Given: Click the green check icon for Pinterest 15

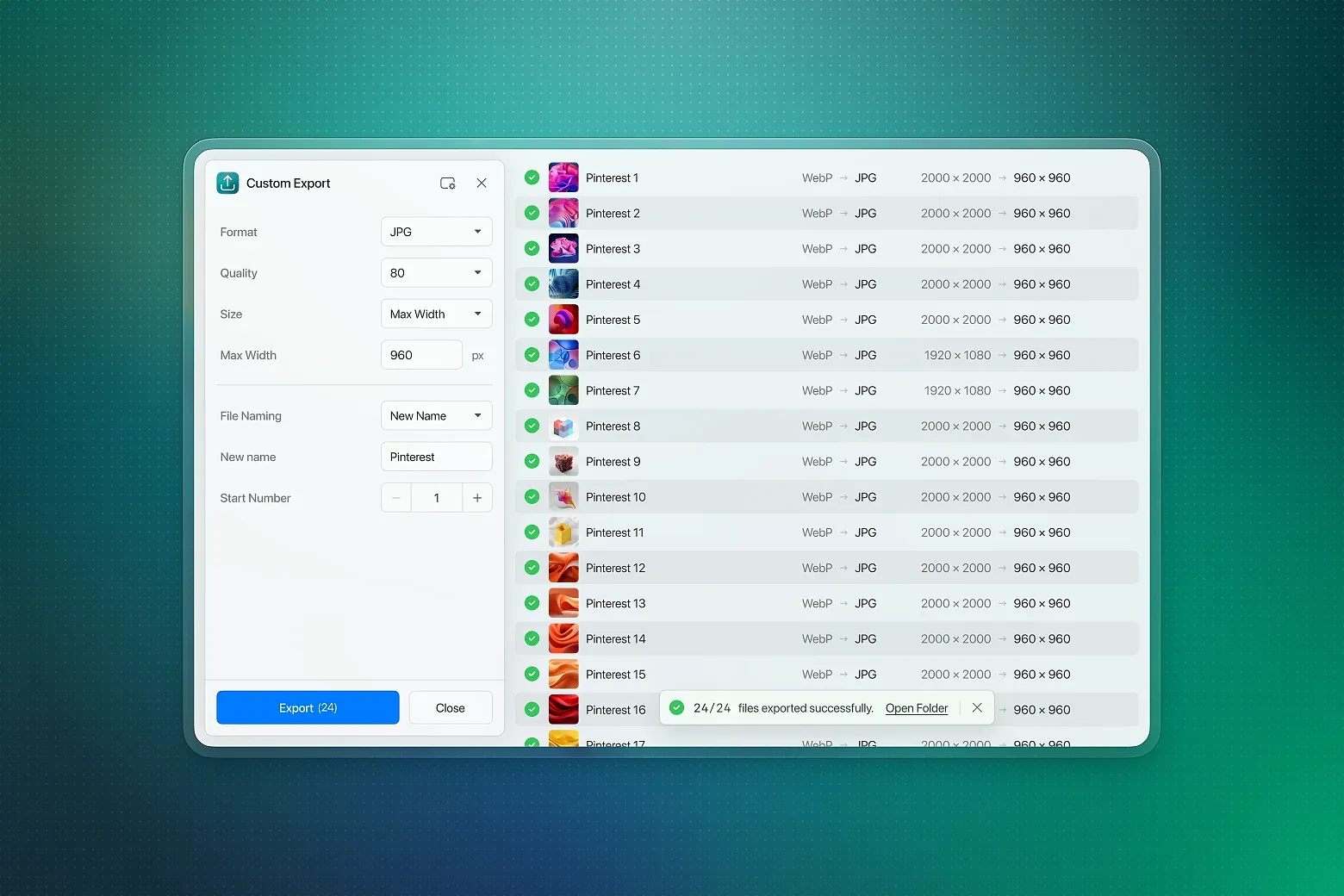Looking at the screenshot, I should (531, 674).
